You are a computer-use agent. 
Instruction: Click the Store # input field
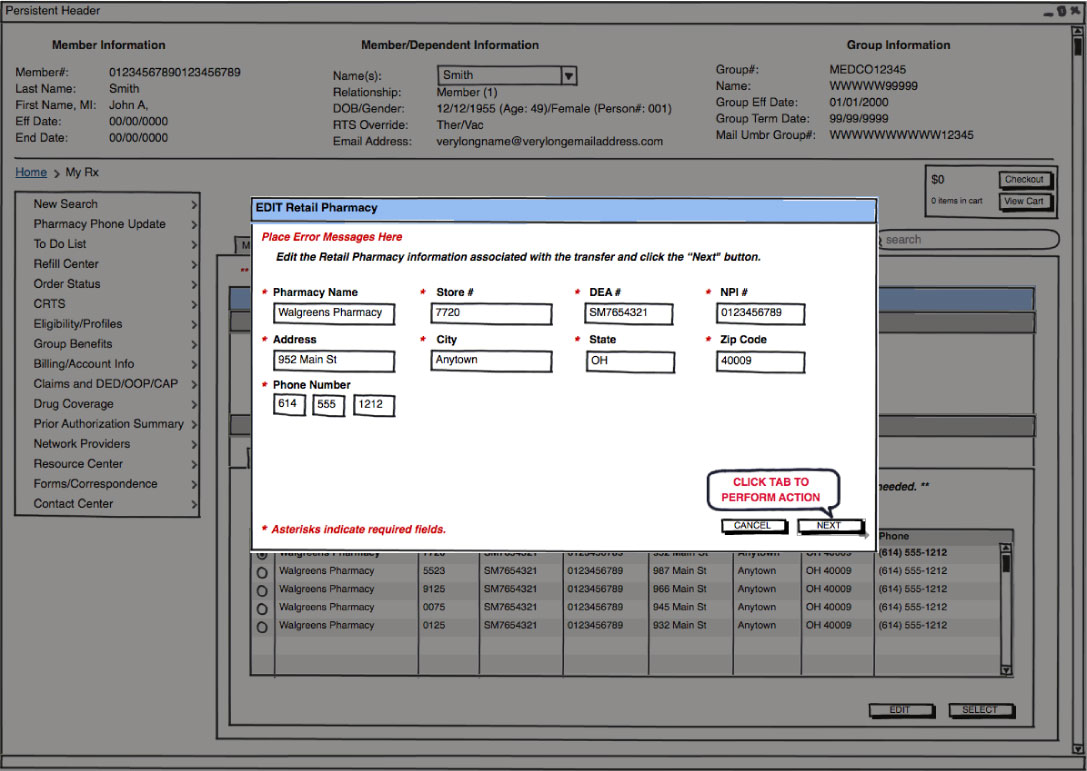tap(492, 313)
